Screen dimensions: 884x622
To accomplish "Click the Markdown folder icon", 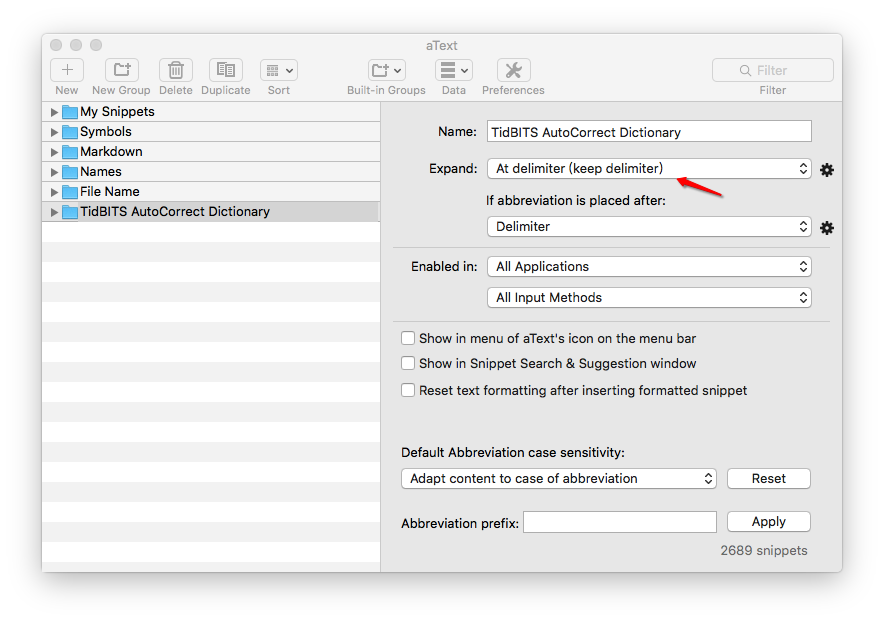I will [x=70, y=152].
